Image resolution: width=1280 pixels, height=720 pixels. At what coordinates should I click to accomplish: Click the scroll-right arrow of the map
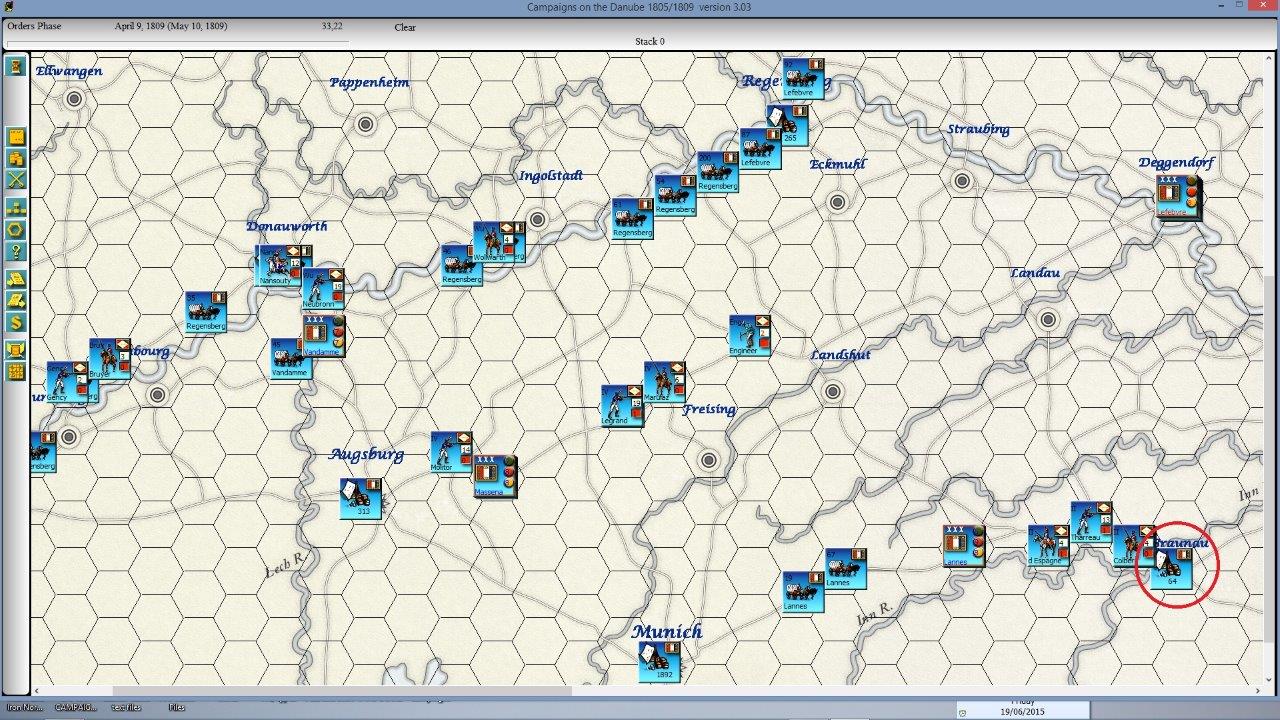point(1257,690)
